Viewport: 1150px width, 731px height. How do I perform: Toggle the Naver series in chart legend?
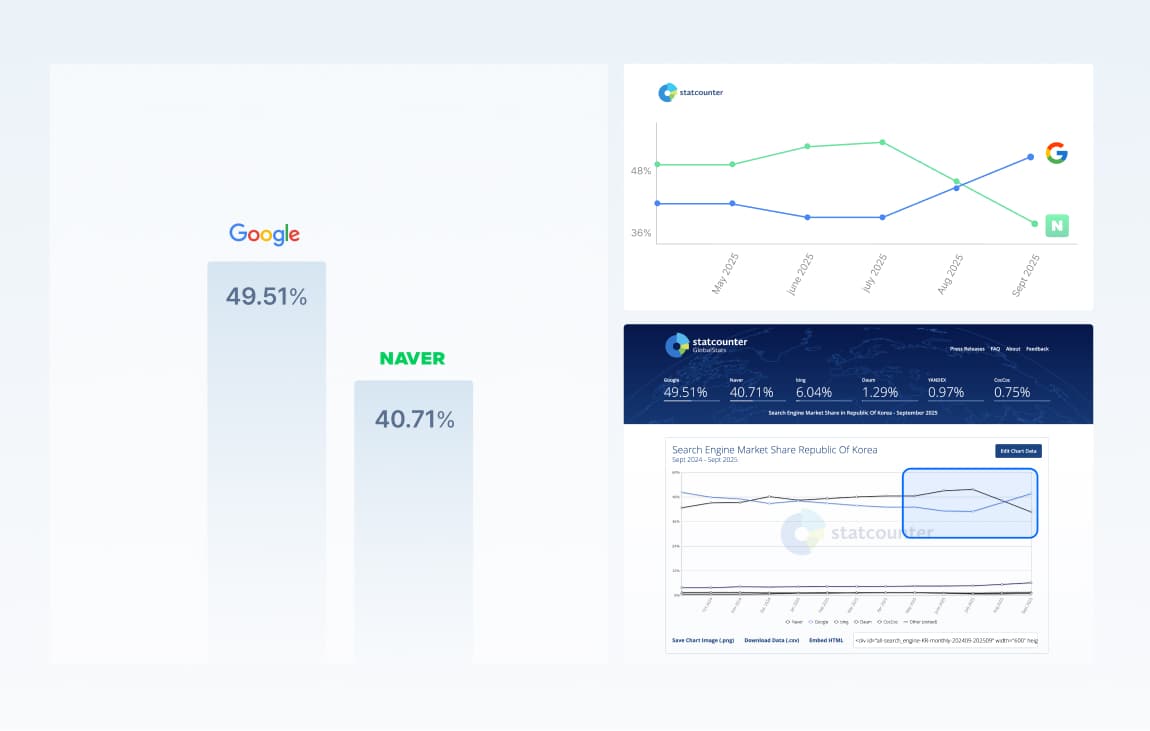pos(794,622)
